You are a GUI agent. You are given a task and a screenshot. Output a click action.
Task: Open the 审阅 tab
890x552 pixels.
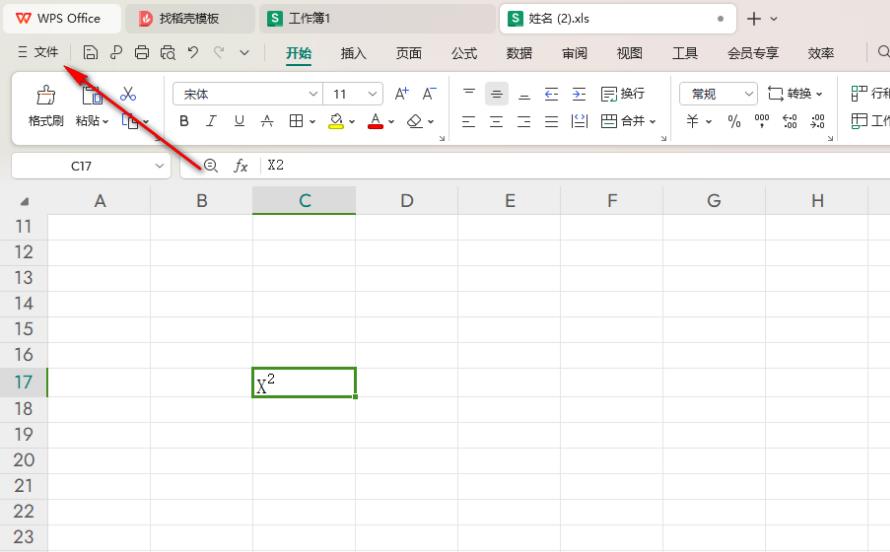pos(574,53)
